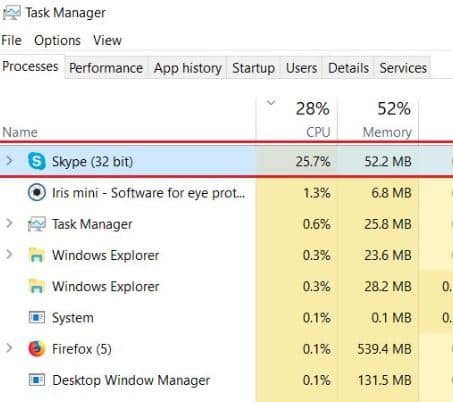Expand the Skype (32 bit) process group
453x402 pixels.
tap(9, 161)
